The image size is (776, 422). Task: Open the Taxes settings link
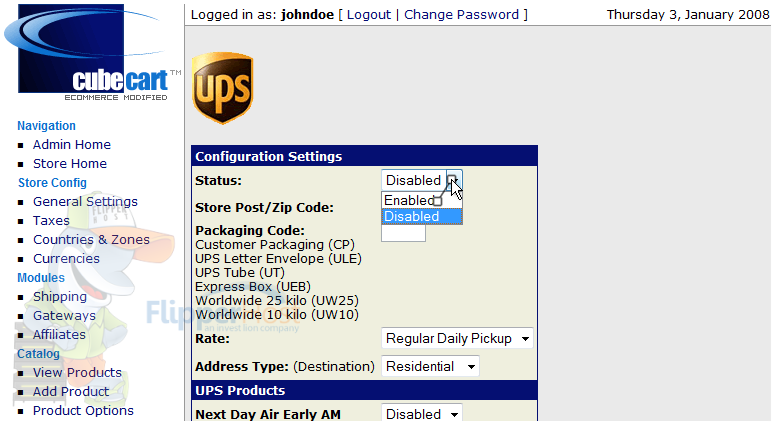tap(51, 221)
